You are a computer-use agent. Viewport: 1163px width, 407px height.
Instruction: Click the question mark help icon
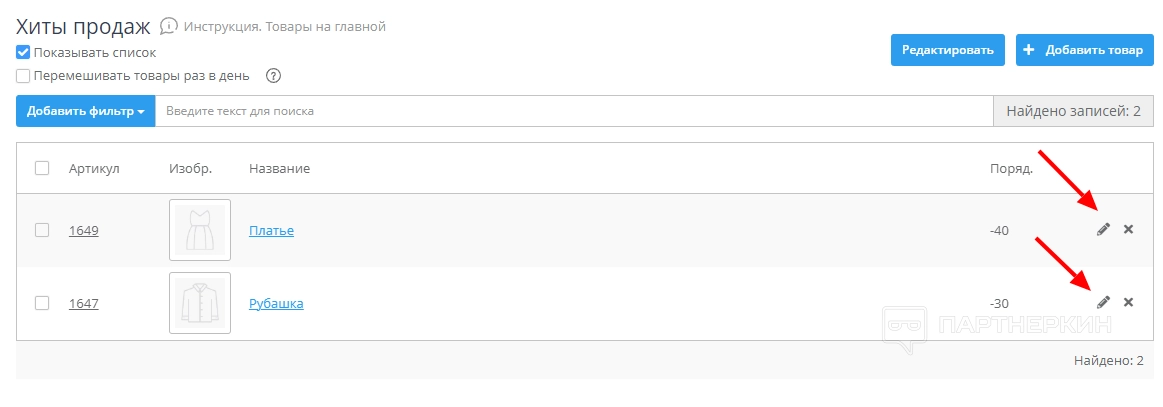pos(273,76)
